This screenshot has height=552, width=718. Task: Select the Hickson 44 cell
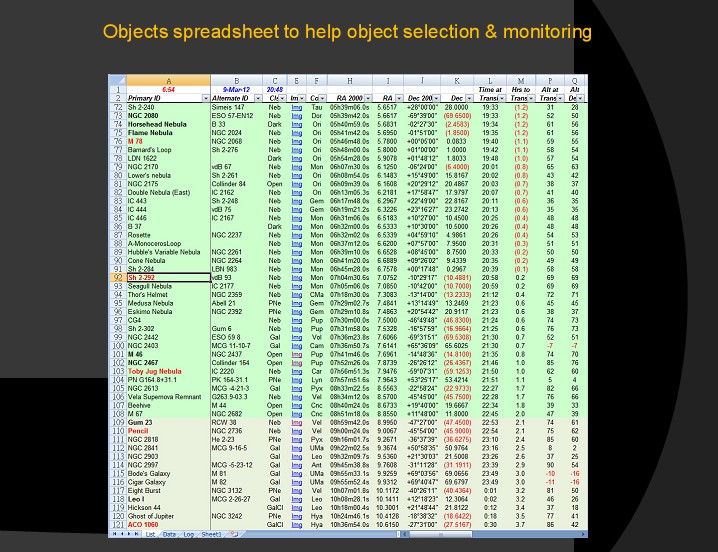[x=168, y=508]
